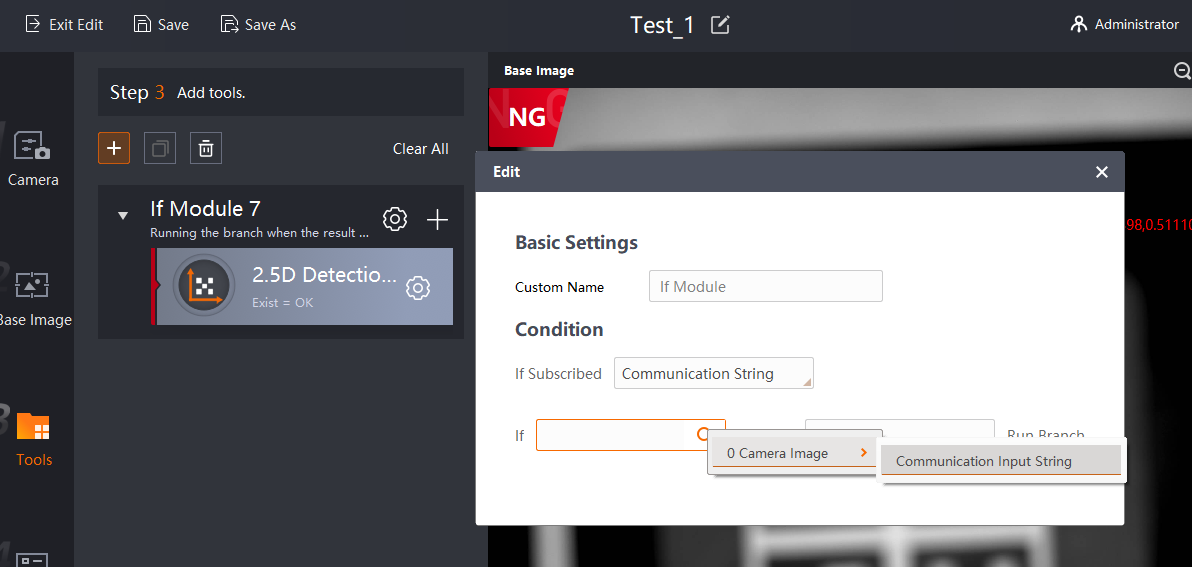Viewport: 1192px width, 567px height.
Task: Save the current project
Action: click(x=161, y=24)
